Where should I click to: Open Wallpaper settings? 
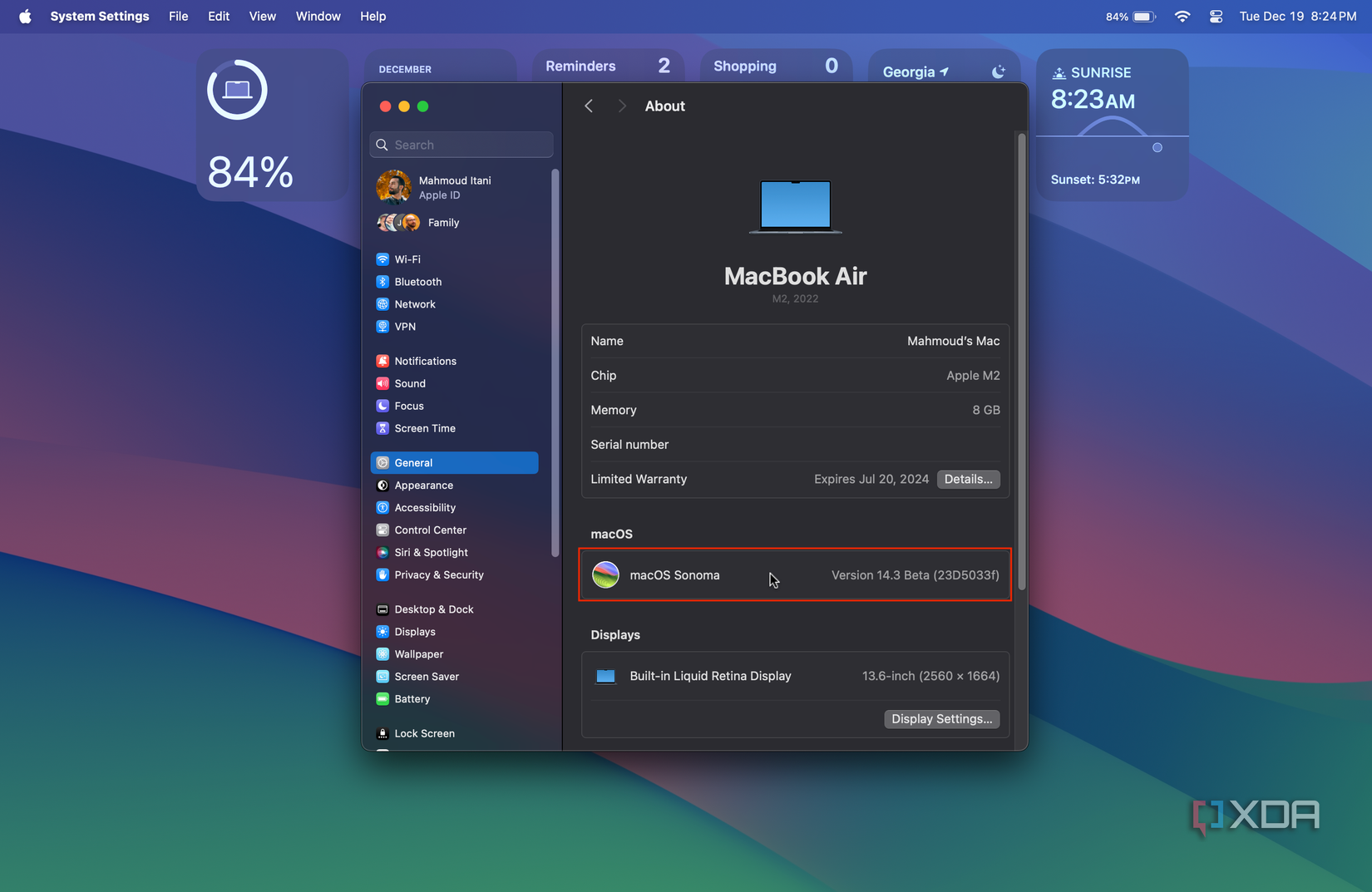point(454,654)
